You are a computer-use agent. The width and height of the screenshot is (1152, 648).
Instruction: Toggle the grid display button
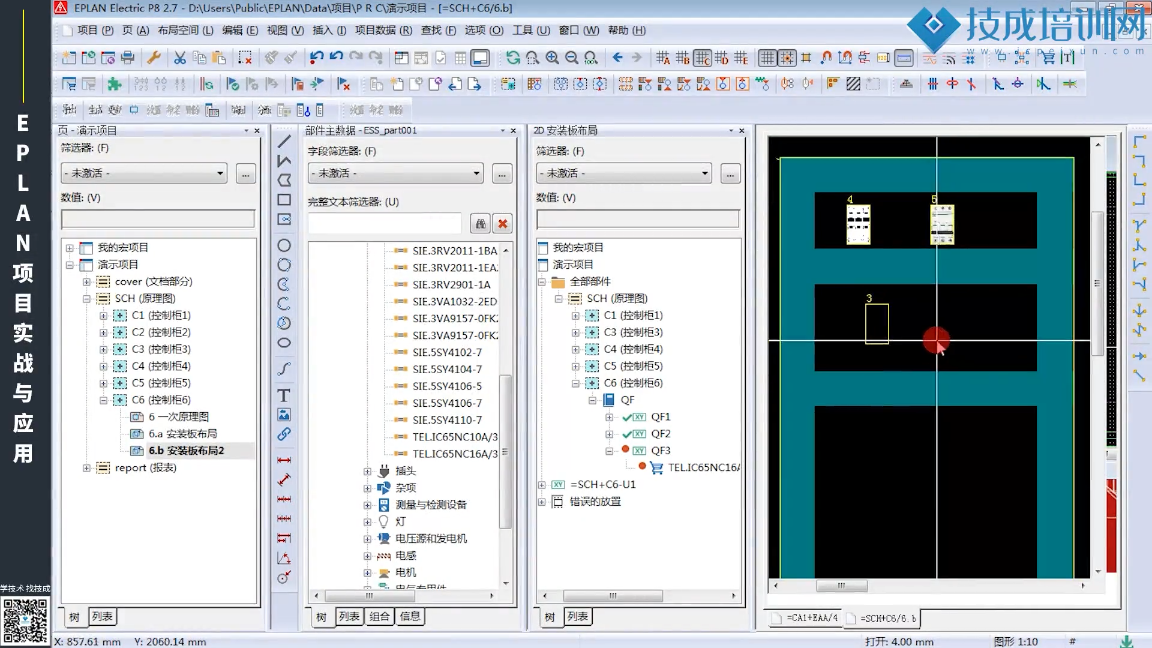(x=767, y=57)
